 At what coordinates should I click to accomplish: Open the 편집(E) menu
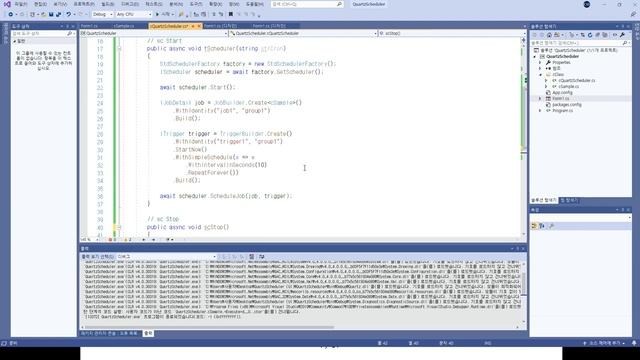click(40, 4)
